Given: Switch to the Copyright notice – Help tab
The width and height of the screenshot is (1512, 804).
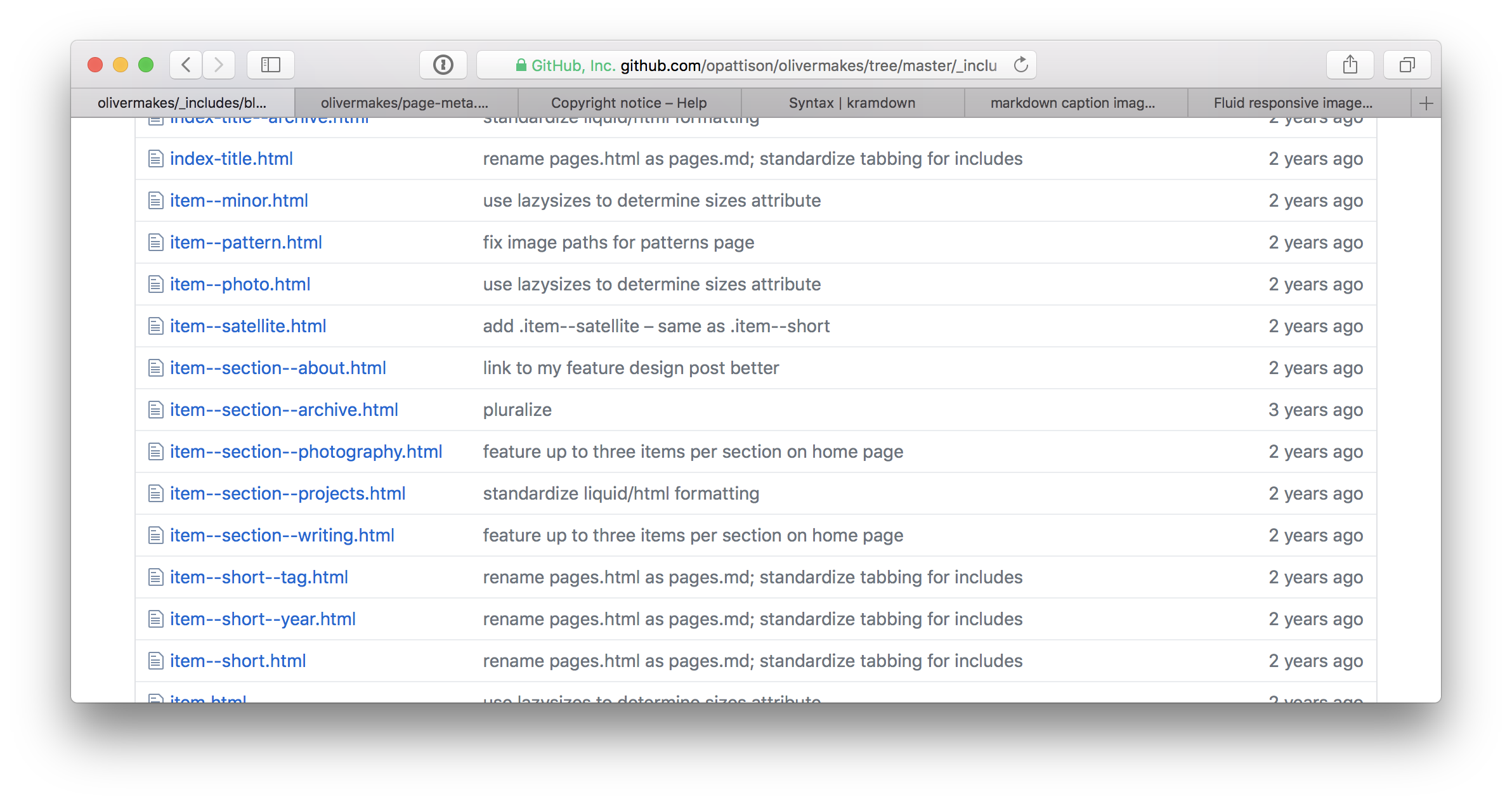Looking at the screenshot, I should pyautogui.click(x=629, y=103).
